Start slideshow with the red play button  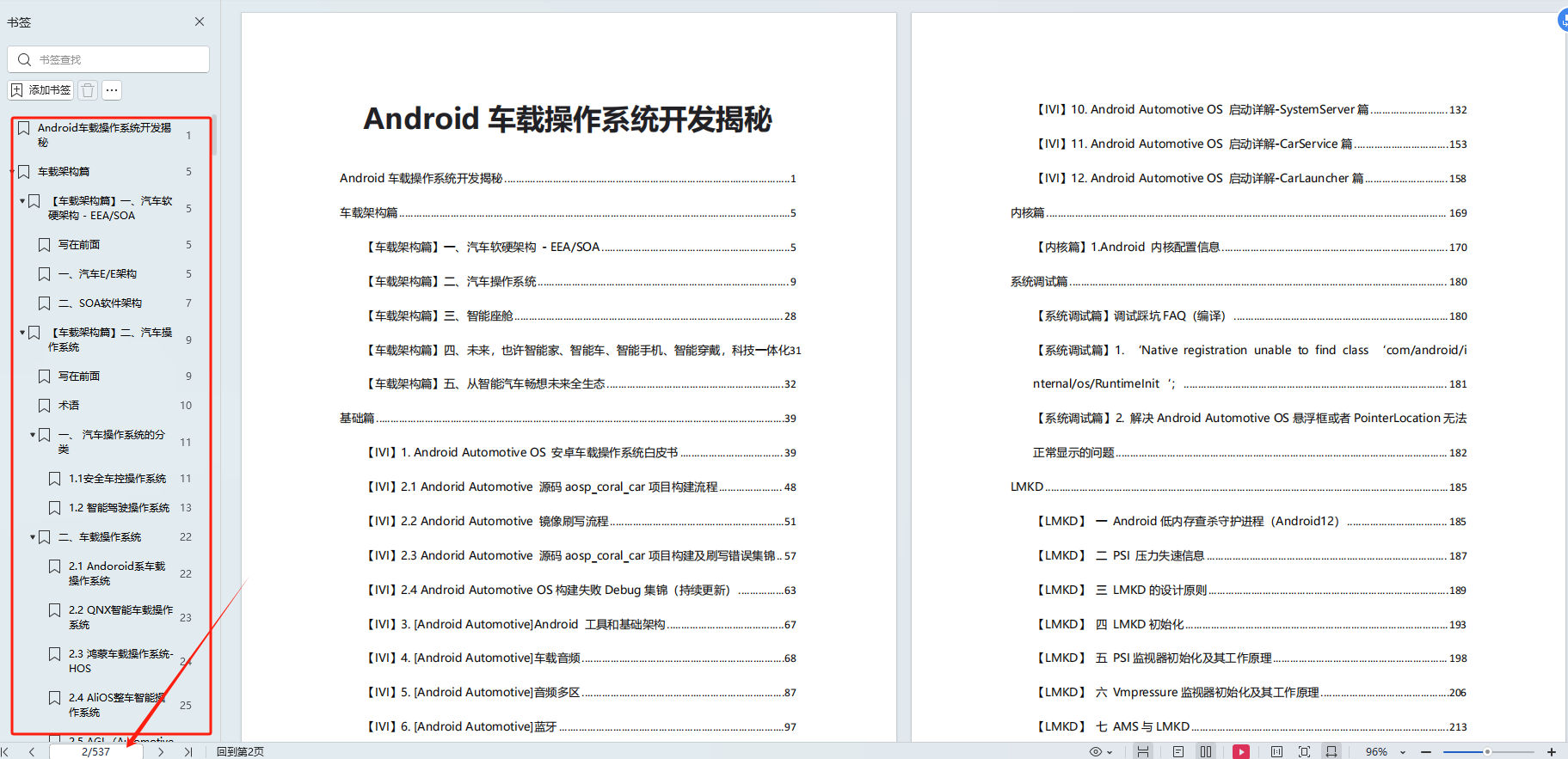click(x=1241, y=751)
